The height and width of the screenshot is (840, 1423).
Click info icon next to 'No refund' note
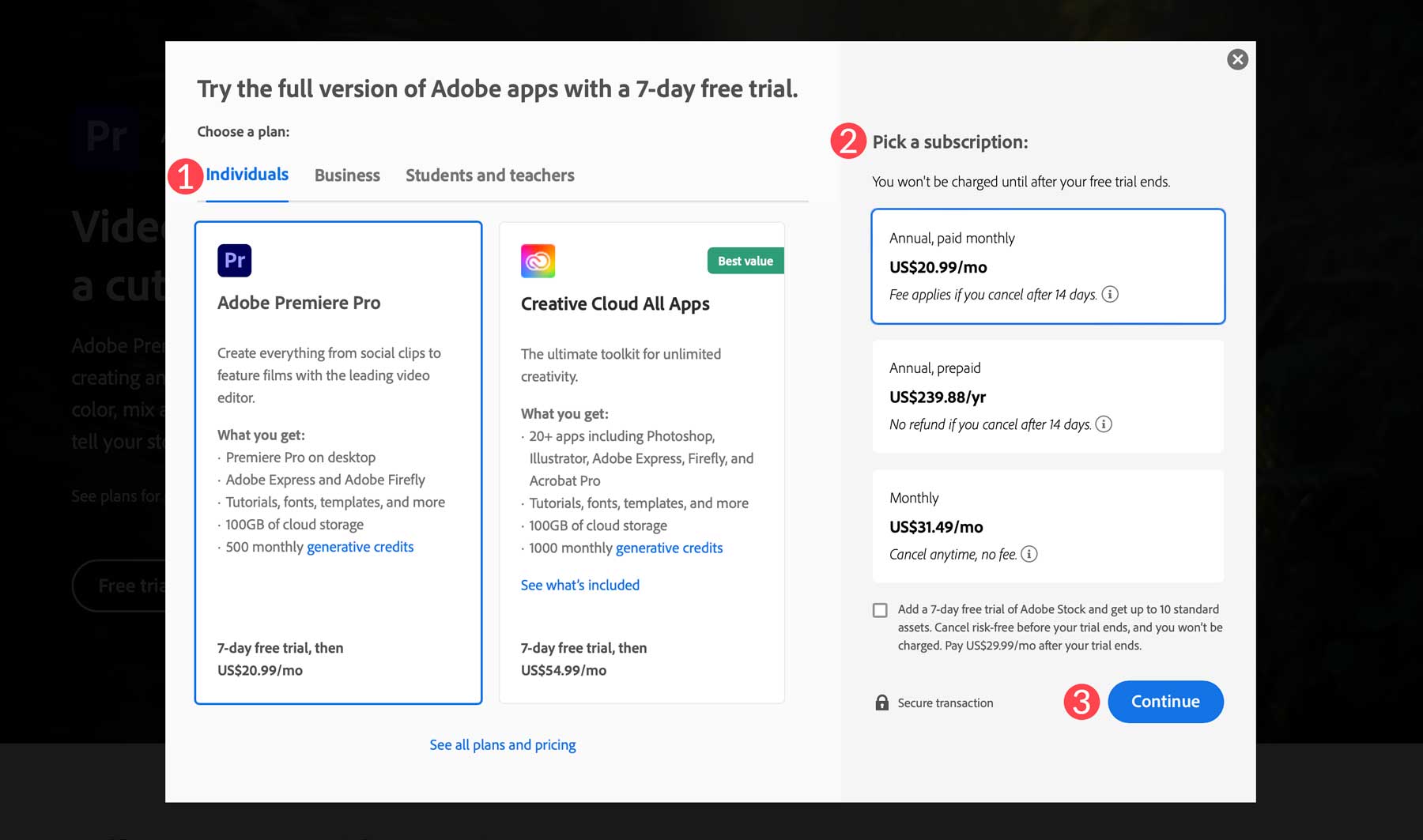point(1104,424)
